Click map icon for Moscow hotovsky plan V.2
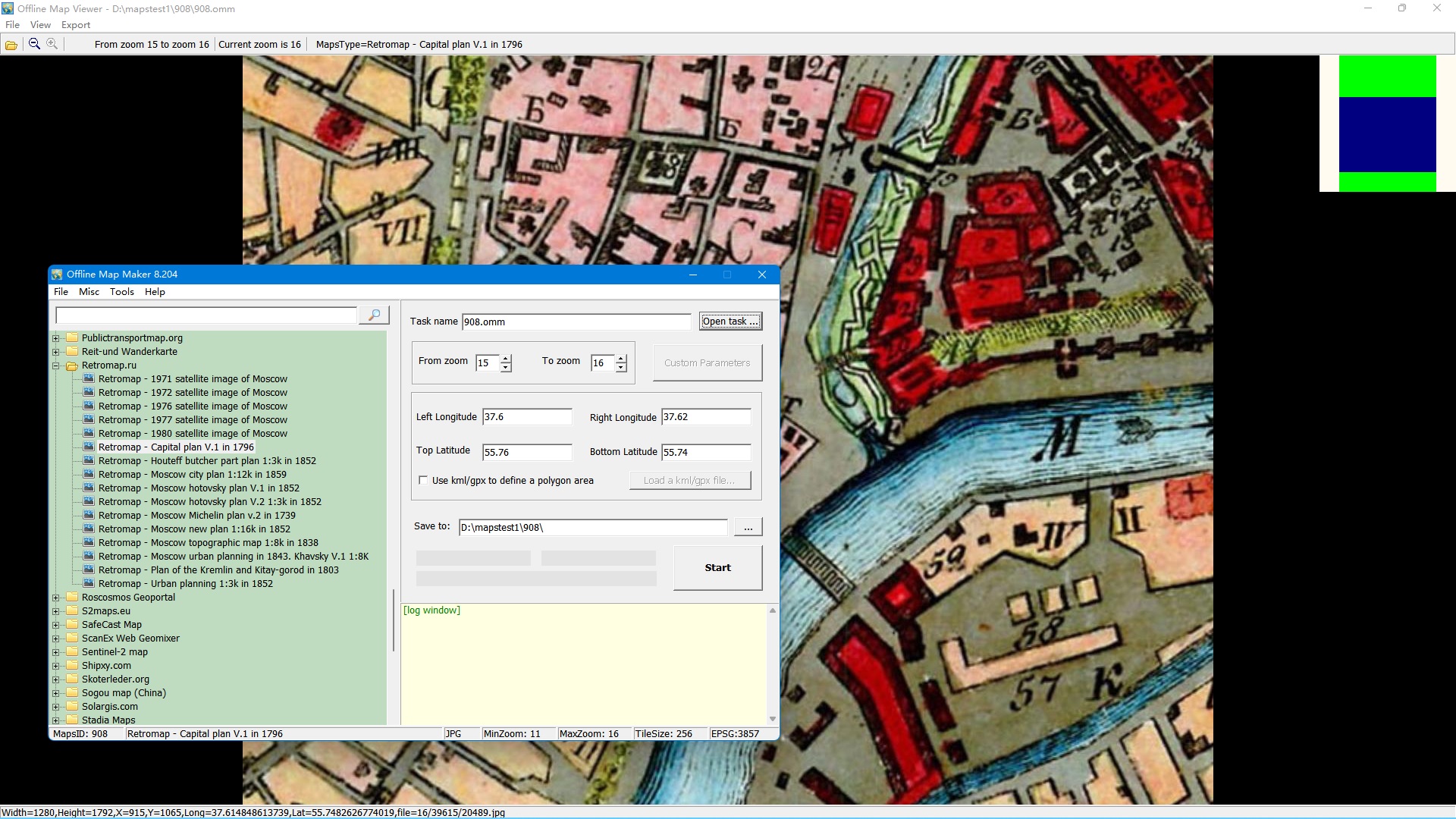 tap(89, 501)
